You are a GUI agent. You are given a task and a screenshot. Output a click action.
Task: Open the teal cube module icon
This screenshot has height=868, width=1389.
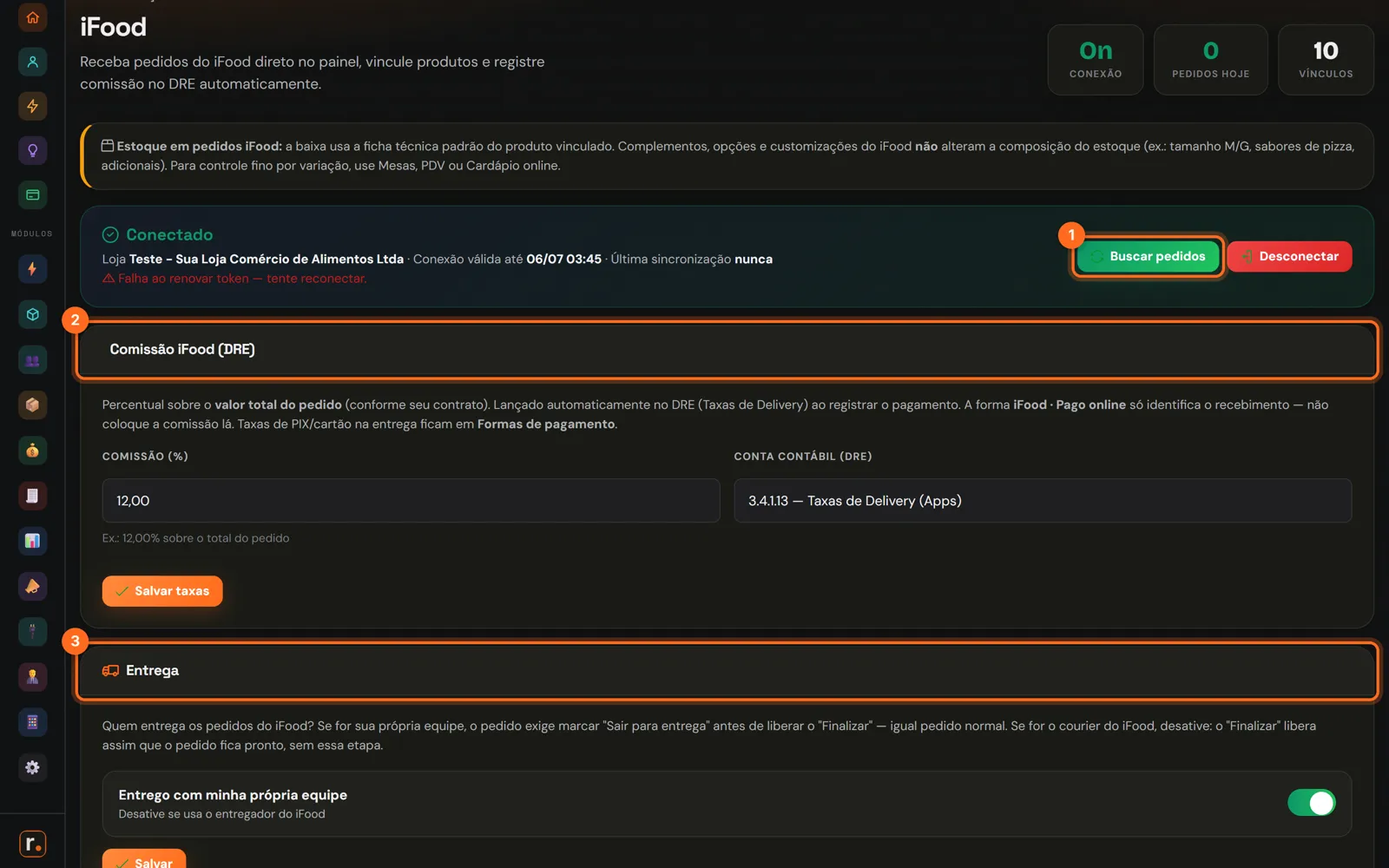pyautogui.click(x=32, y=314)
